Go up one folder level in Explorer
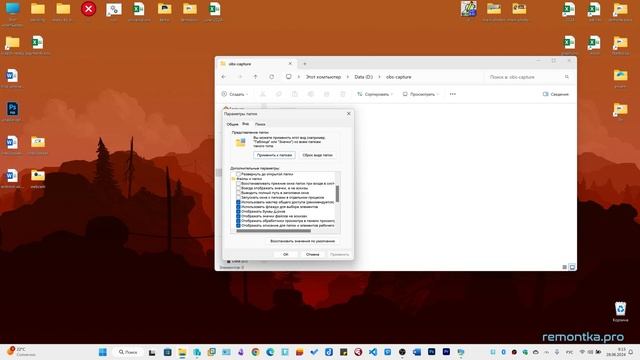 click(x=256, y=77)
